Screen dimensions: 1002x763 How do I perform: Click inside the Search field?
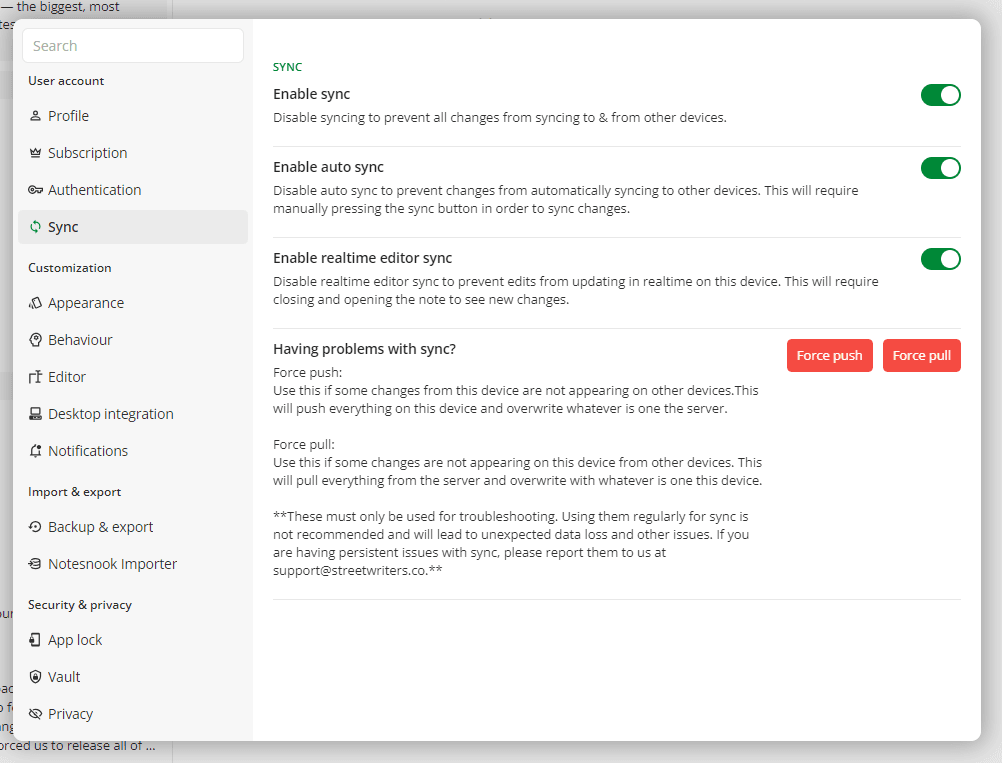[x=132, y=45]
